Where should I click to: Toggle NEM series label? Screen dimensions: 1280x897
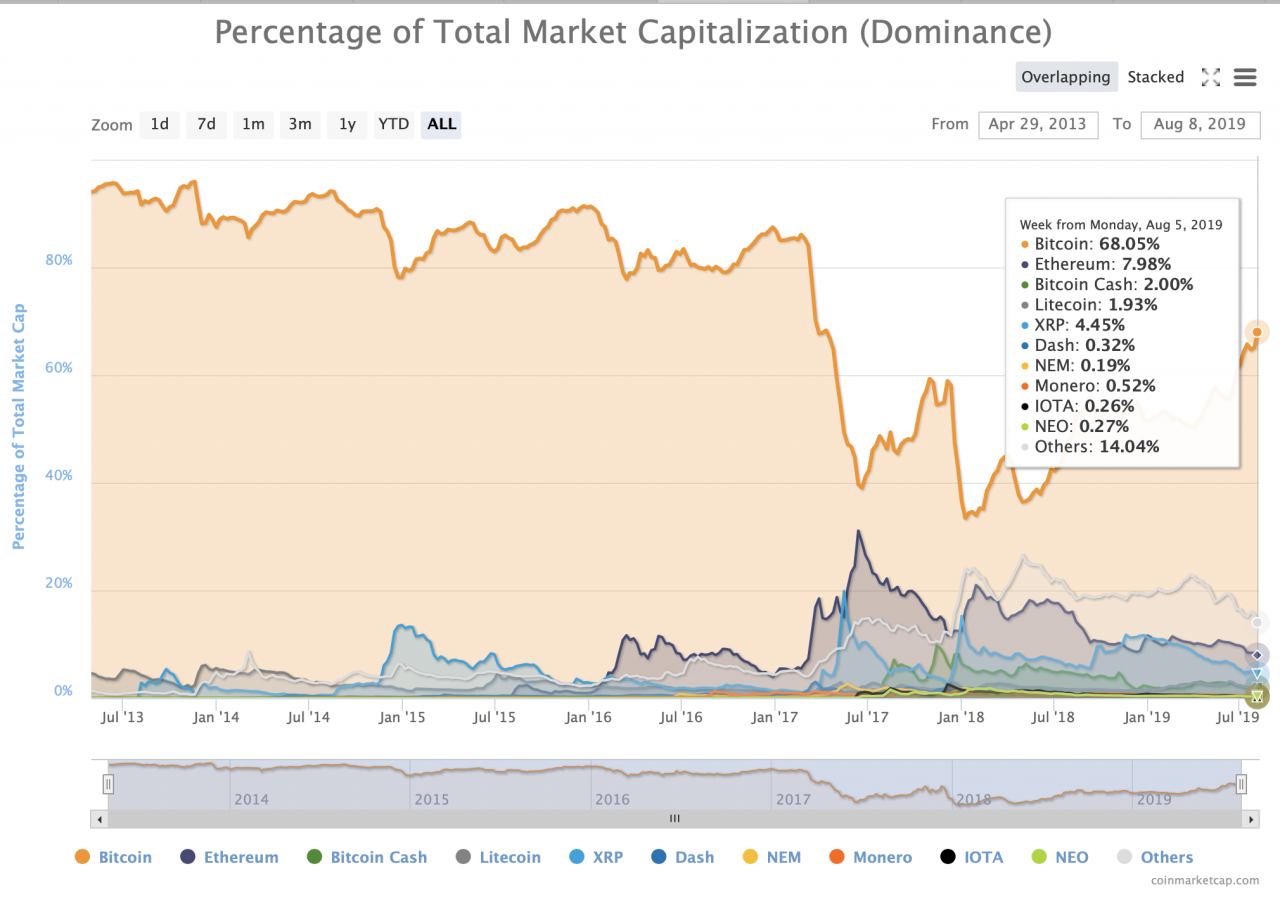[x=784, y=857]
